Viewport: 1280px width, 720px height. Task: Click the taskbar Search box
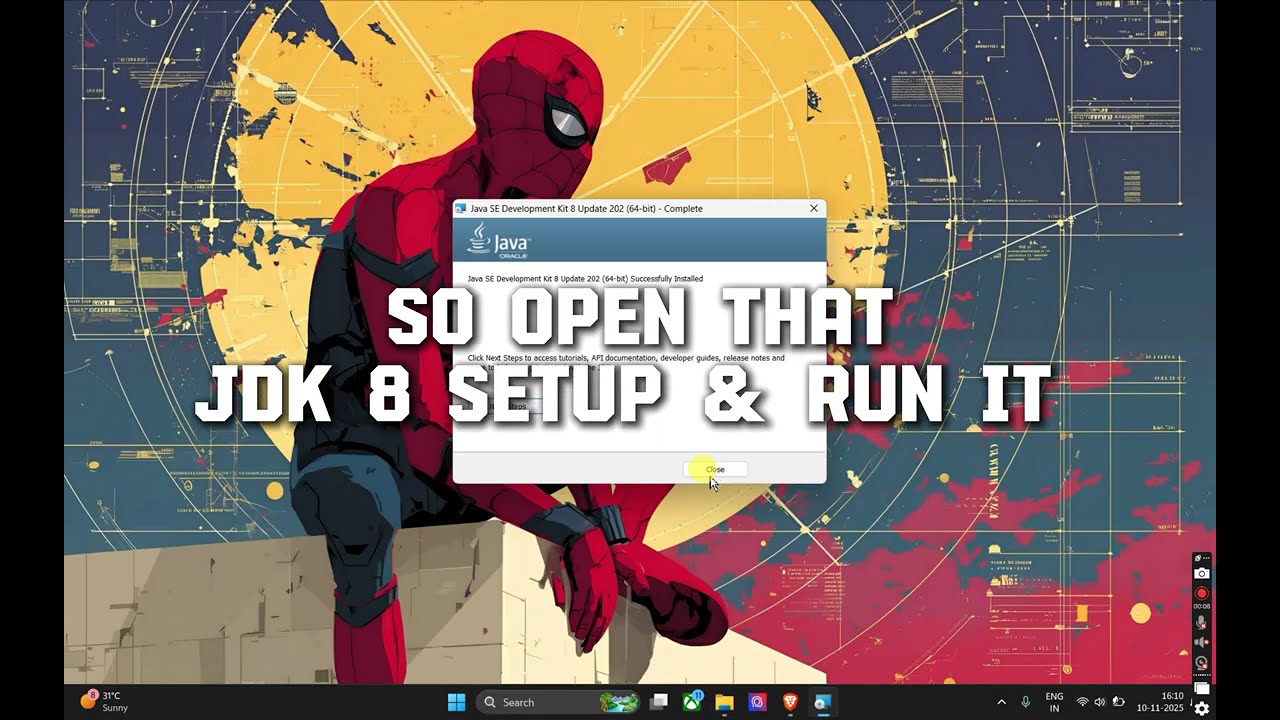pos(558,702)
